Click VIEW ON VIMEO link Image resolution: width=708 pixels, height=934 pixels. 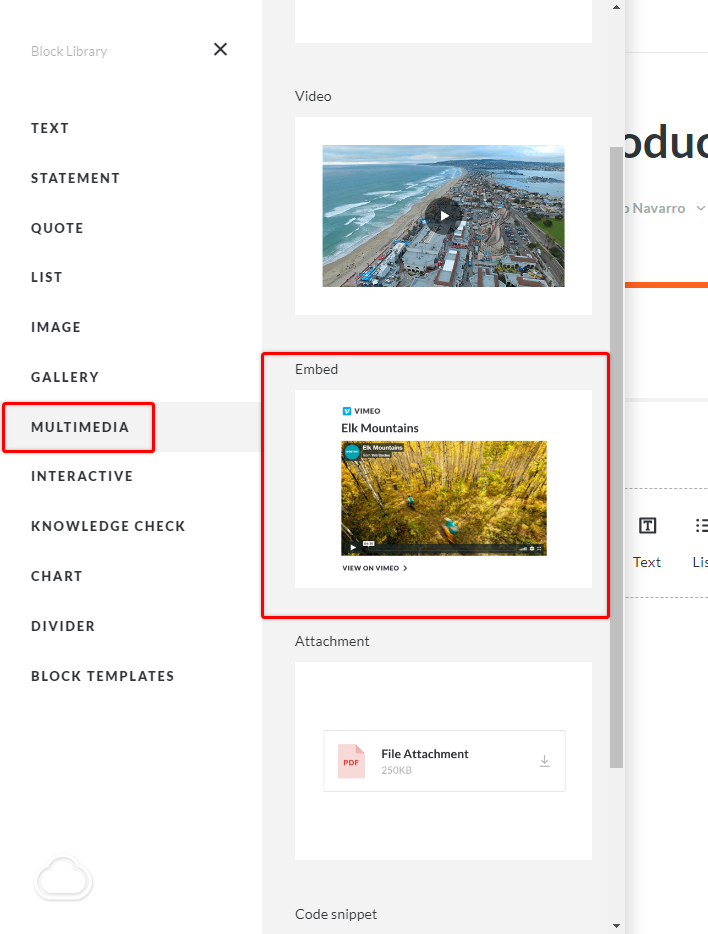pyautogui.click(x=375, y=568)
